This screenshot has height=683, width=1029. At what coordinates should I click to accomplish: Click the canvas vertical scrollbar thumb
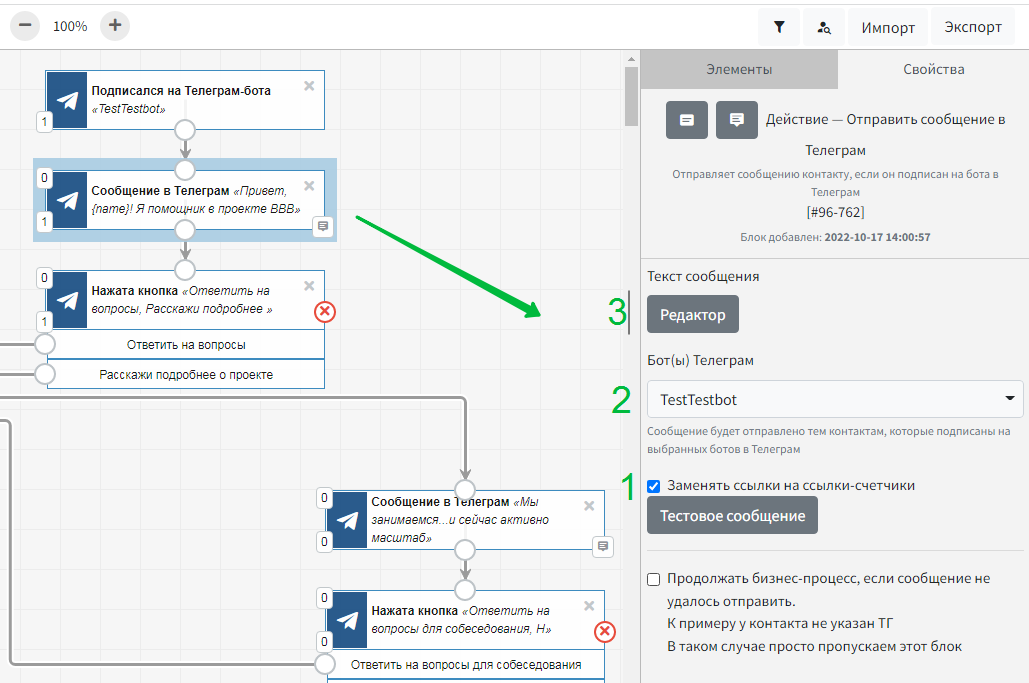(631, 95)
